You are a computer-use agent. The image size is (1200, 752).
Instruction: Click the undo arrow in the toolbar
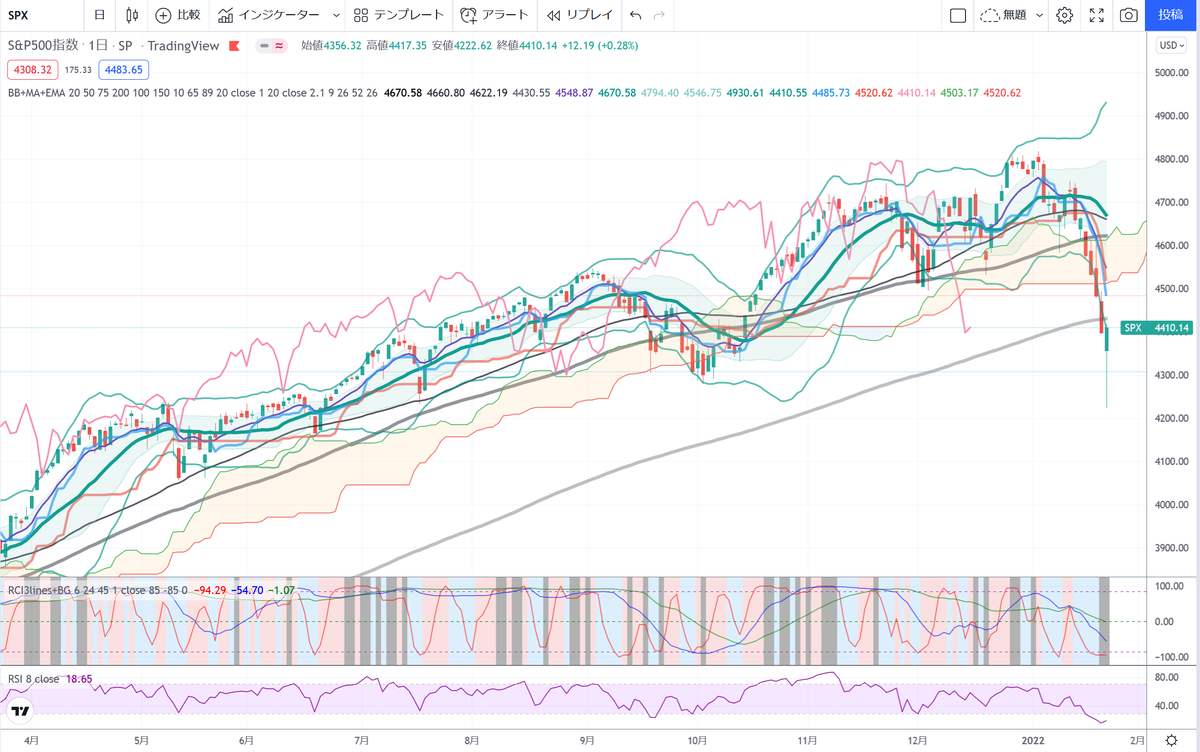click(x=636, y=15)
